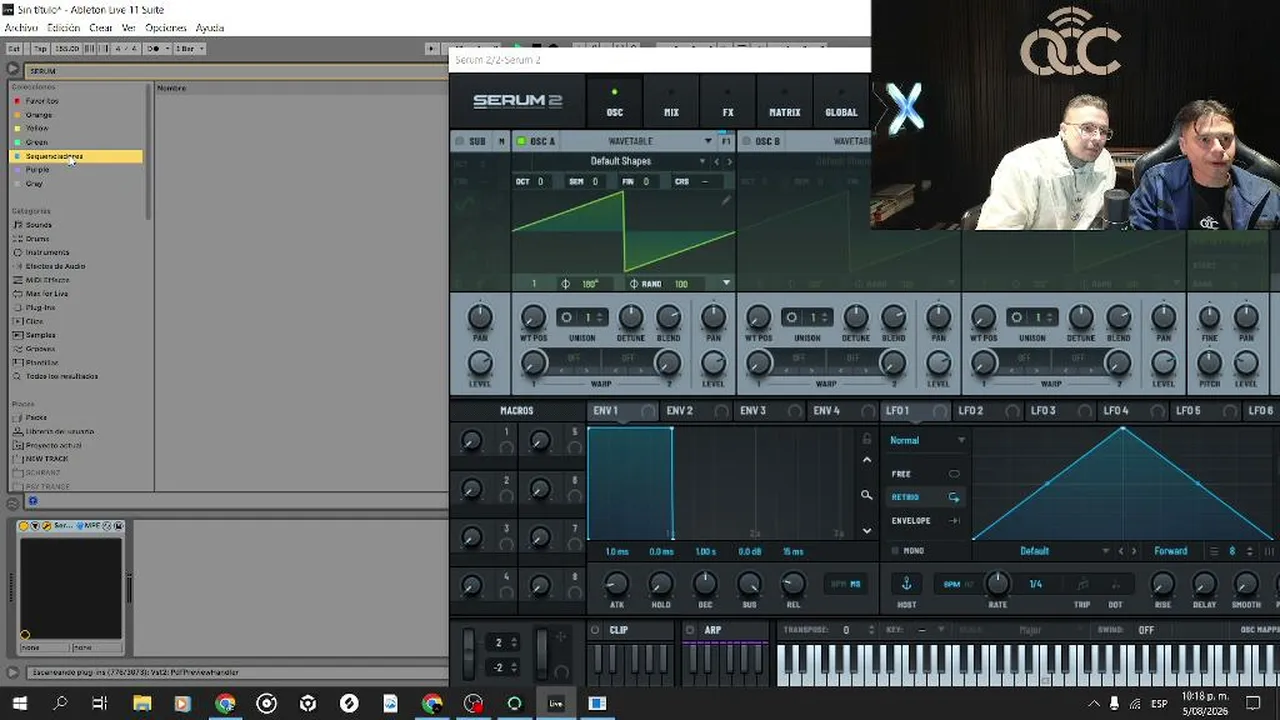Viewport: 1280px width, 720px height.
Task: Open Windows Start menu
Action: [x=19, y=704]
